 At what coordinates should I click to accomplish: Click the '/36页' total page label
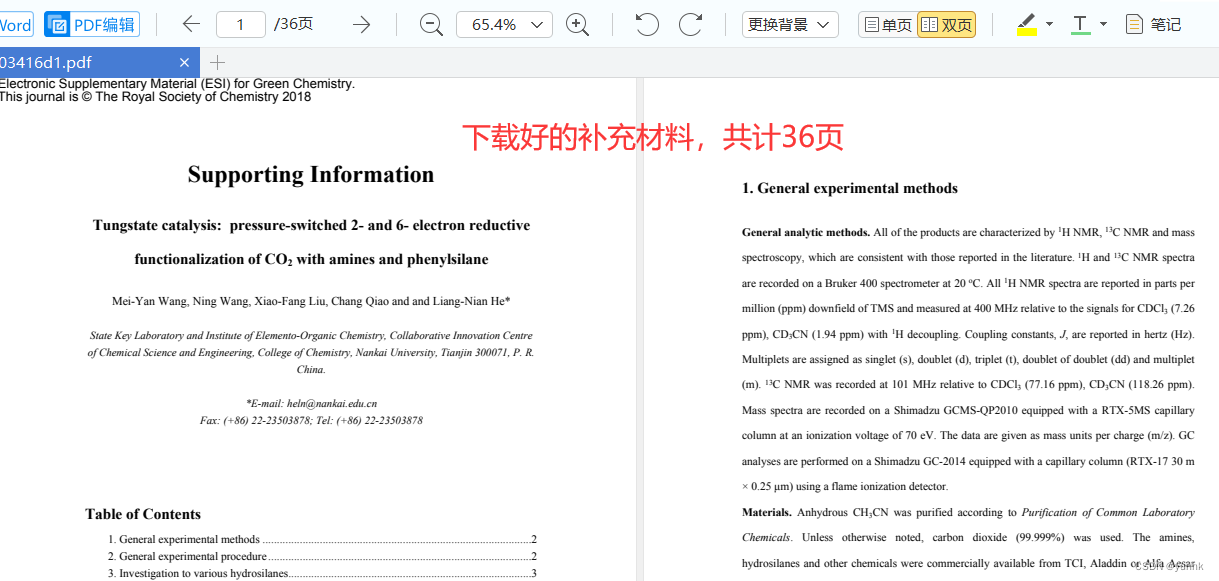pyautogui.click(x=293, y=24)
